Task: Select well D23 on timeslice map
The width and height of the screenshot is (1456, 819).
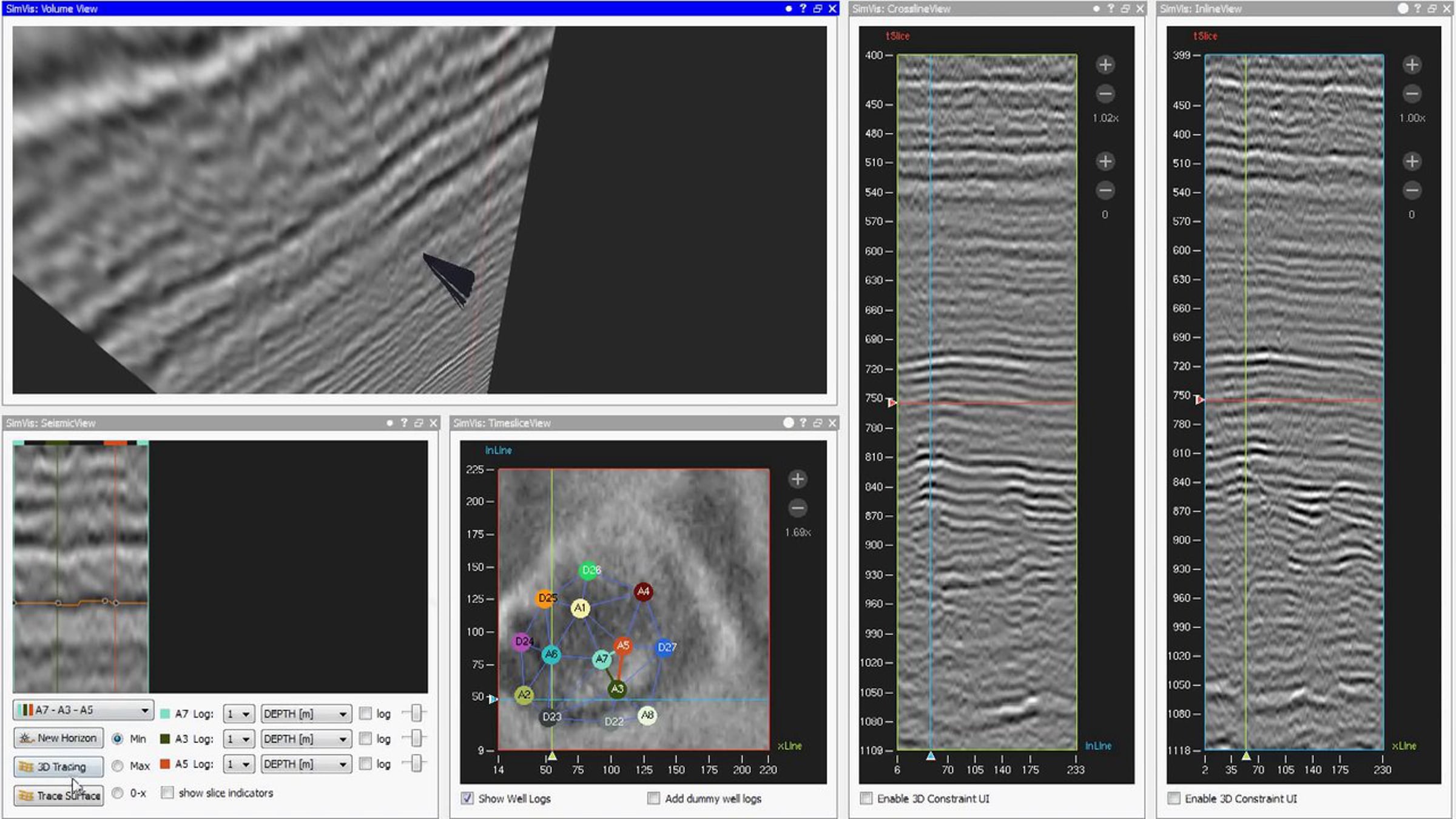Action: (x=551, y=717)
